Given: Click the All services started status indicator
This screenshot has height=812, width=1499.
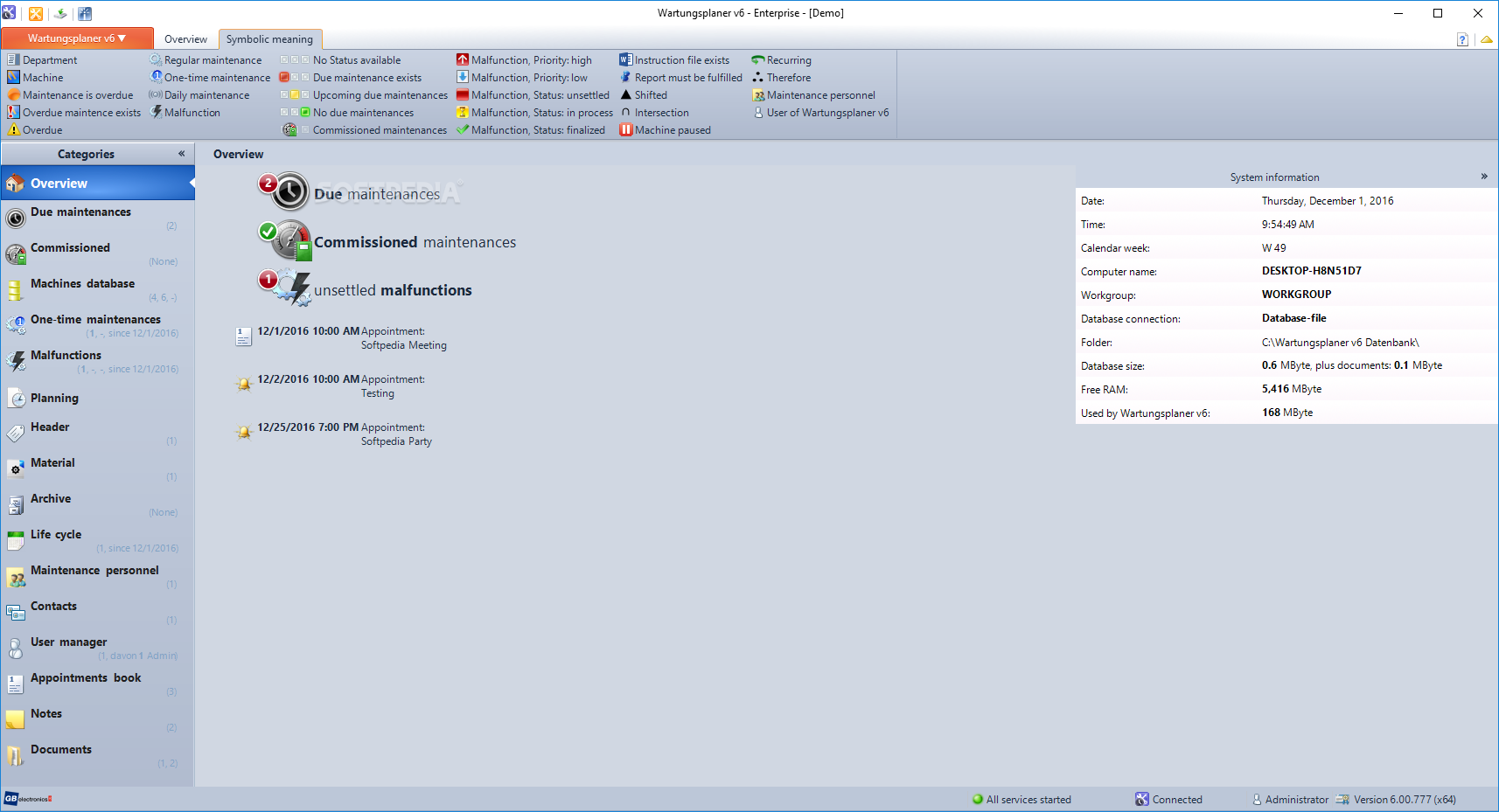Looking at the screenshot, I should click(1021, 800).
